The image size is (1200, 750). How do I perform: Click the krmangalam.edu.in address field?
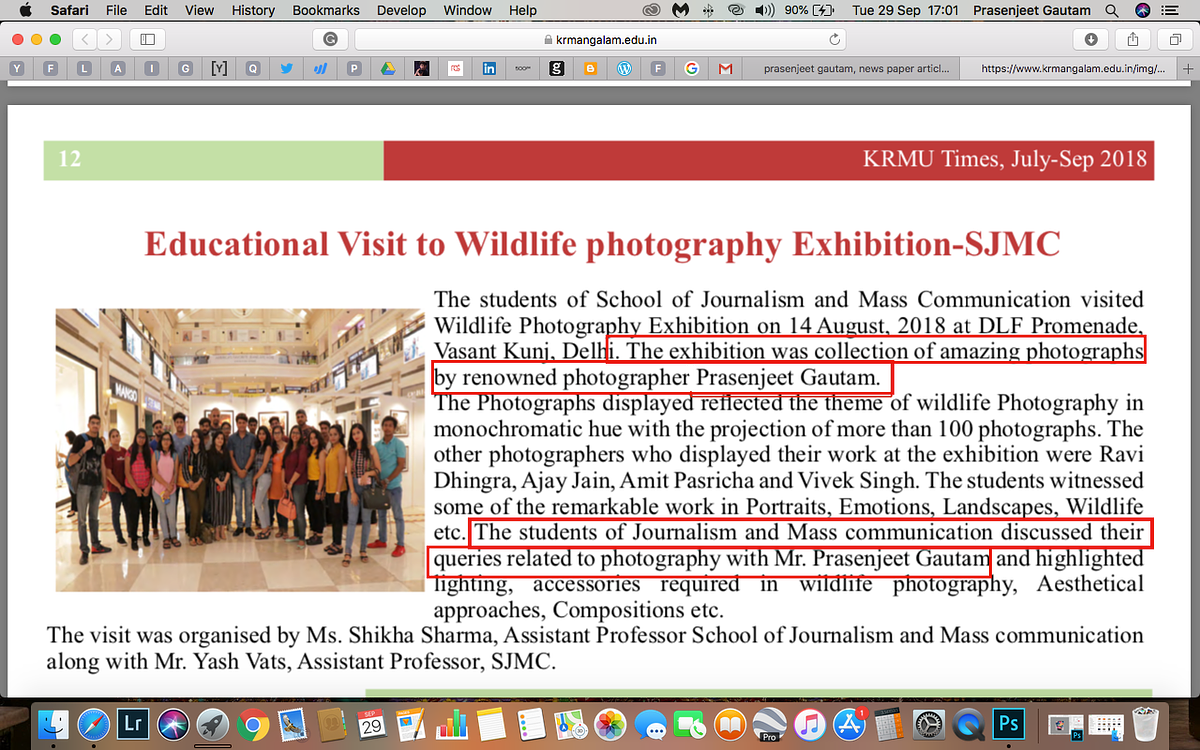[x=598, y=39]
